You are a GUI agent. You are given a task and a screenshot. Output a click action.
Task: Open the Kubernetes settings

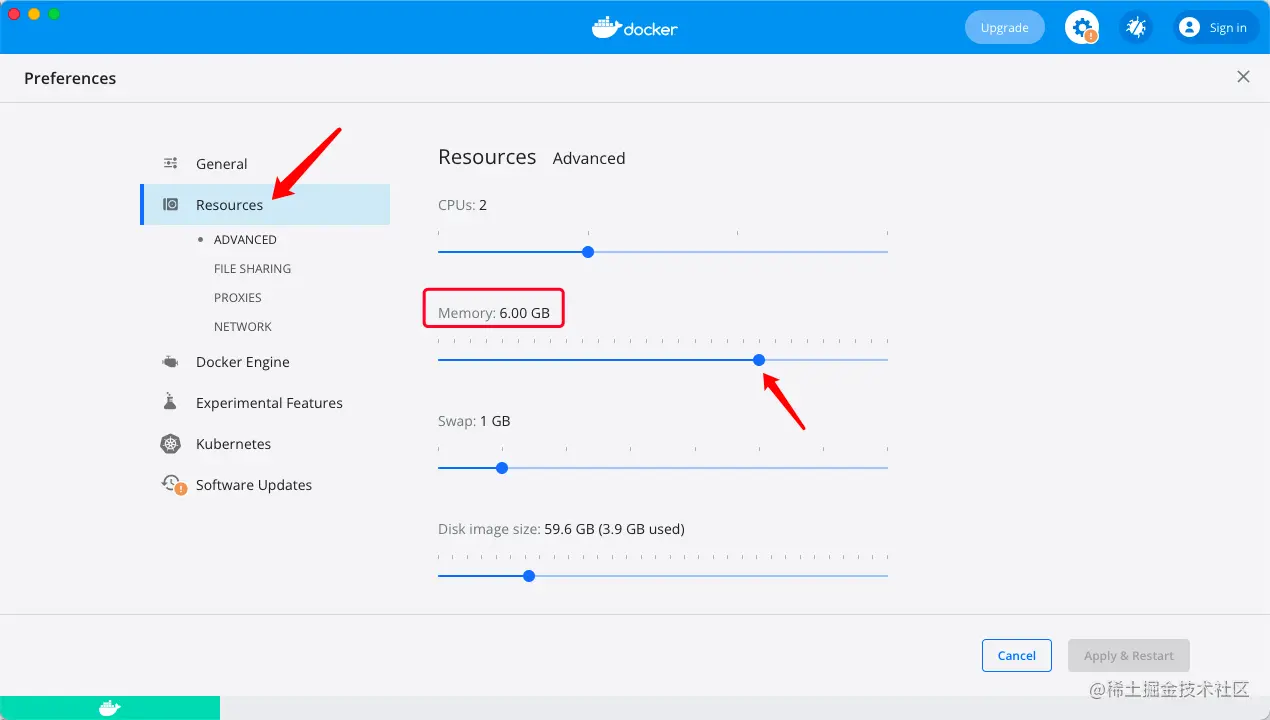coord(264,444)
